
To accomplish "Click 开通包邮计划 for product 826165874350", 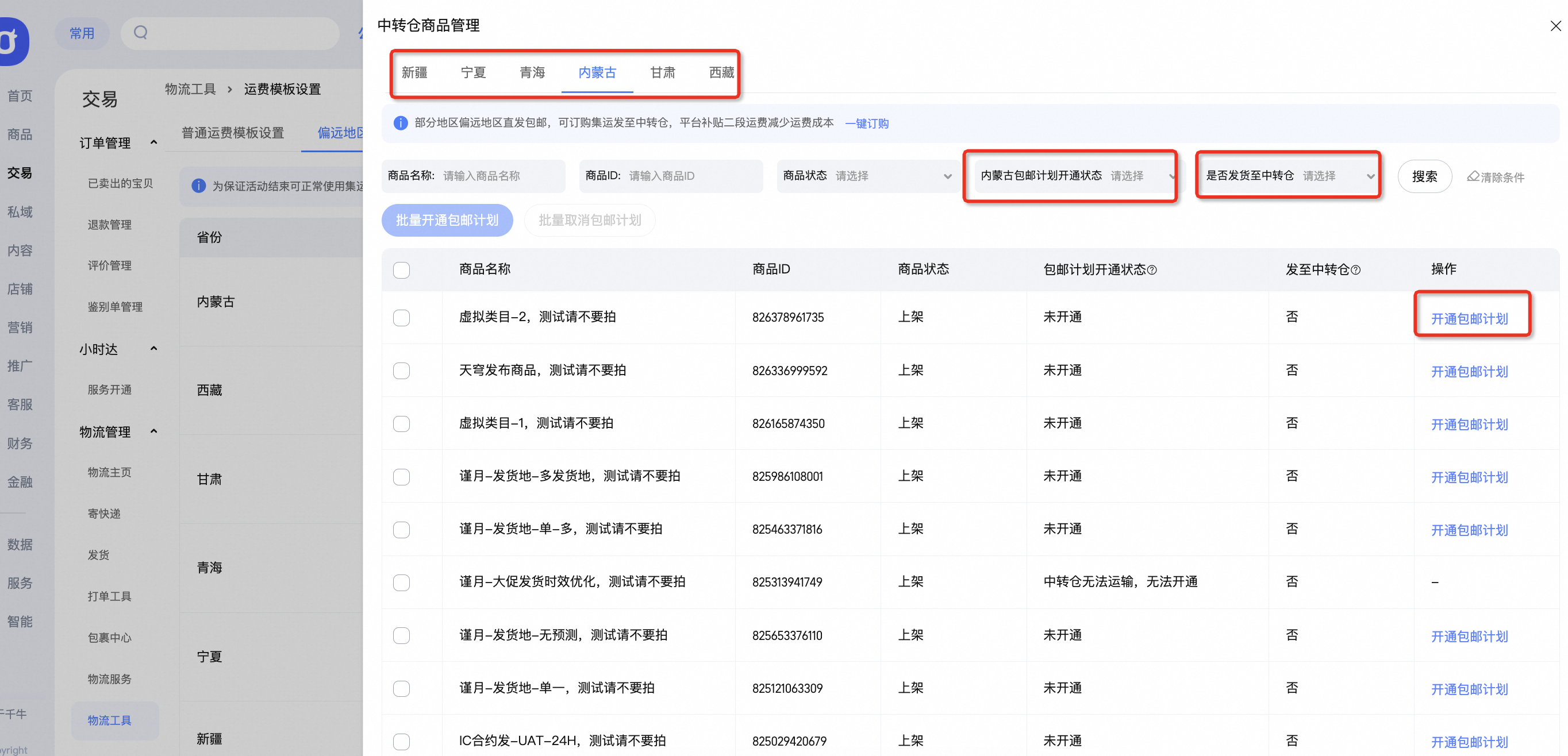I will tap(1469, 425).
